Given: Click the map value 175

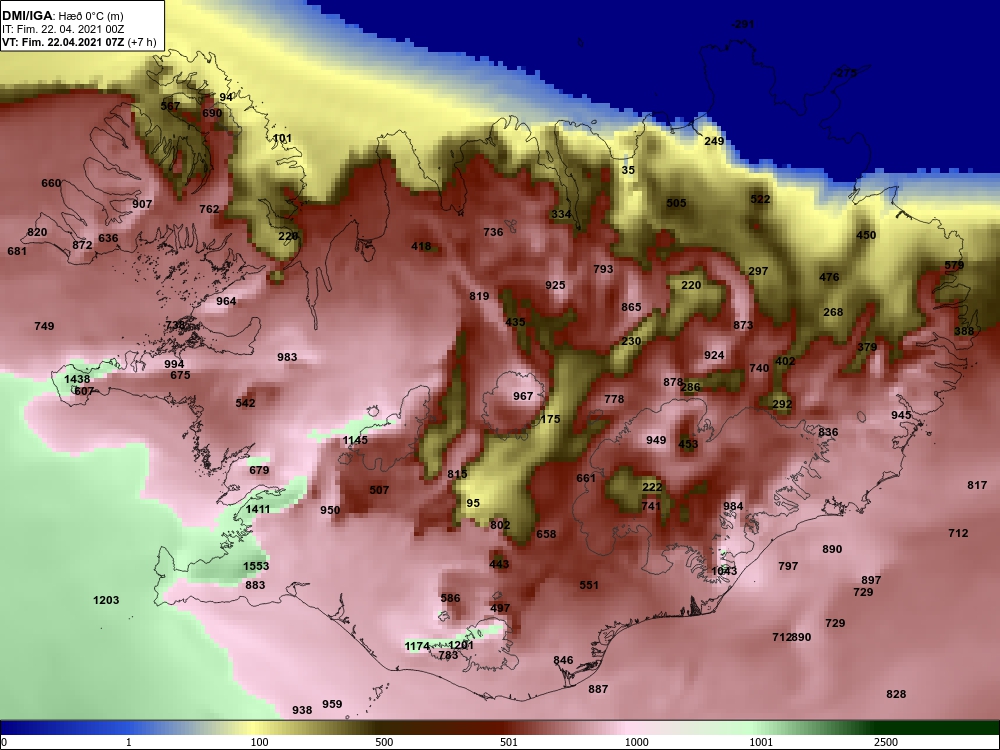Looking at the screenshot, I should [550, 420].
